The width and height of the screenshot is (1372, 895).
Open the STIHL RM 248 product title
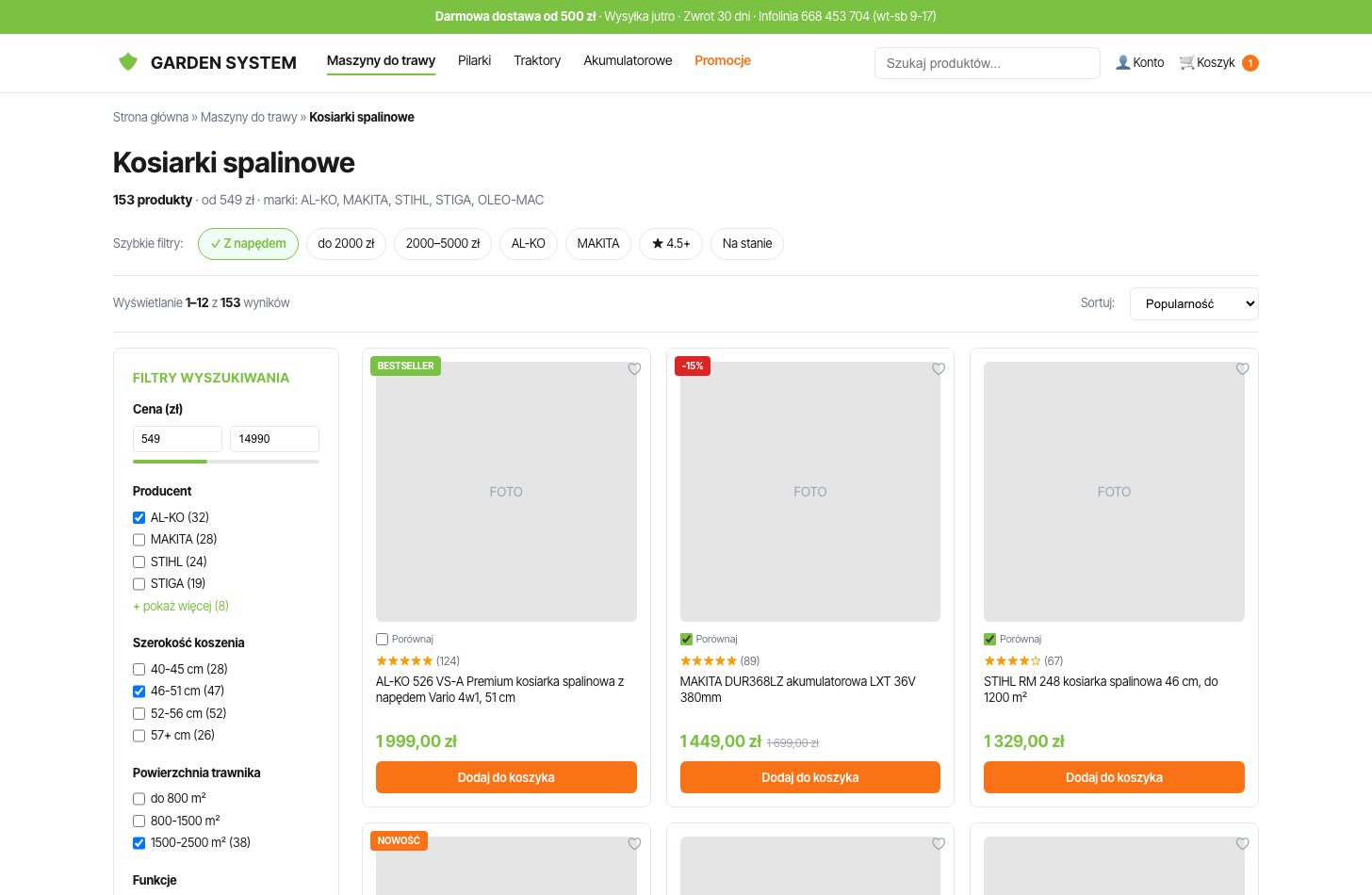tap(1101, 690)
